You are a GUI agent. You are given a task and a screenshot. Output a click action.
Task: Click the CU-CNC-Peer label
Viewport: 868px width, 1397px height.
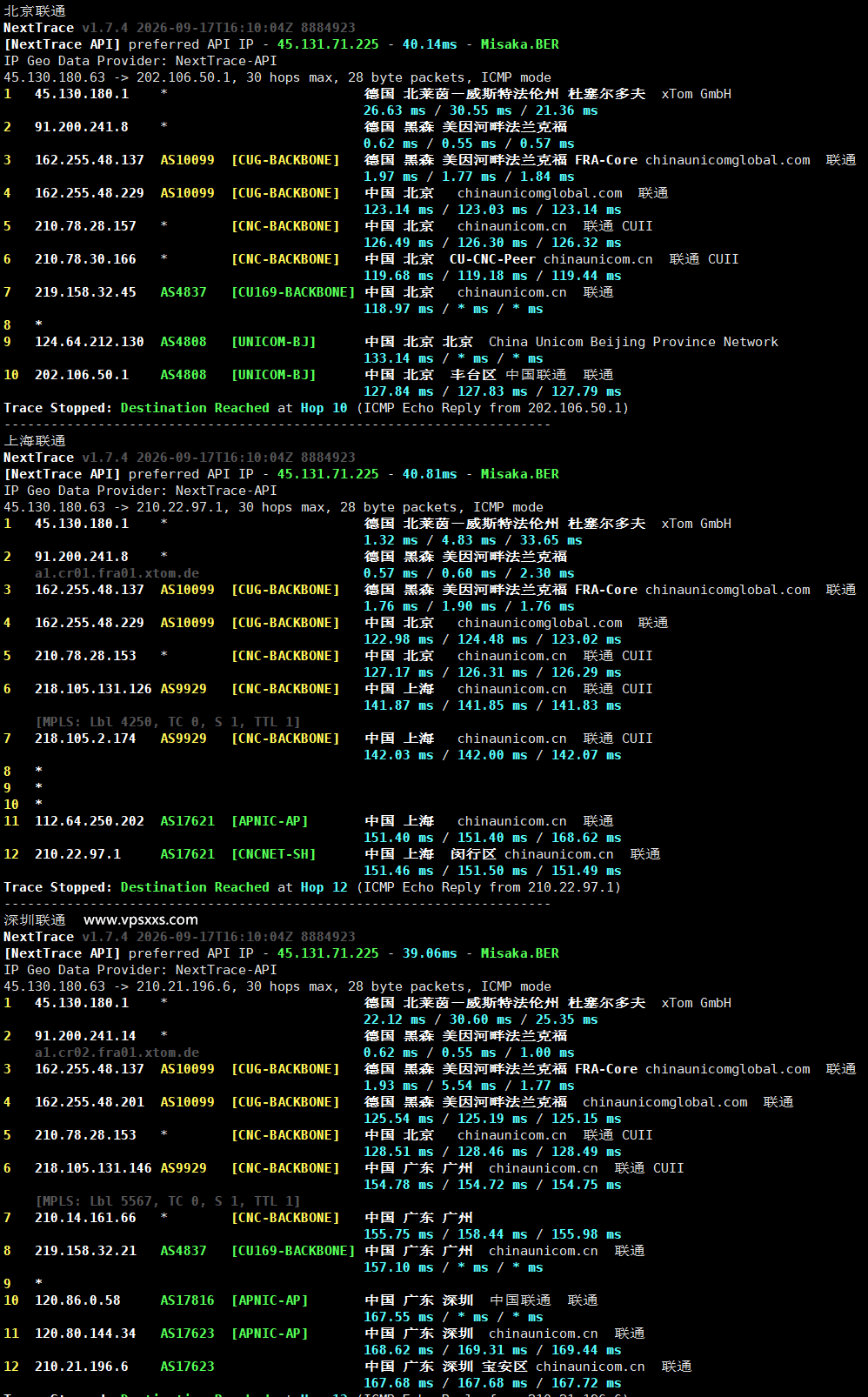492,259
